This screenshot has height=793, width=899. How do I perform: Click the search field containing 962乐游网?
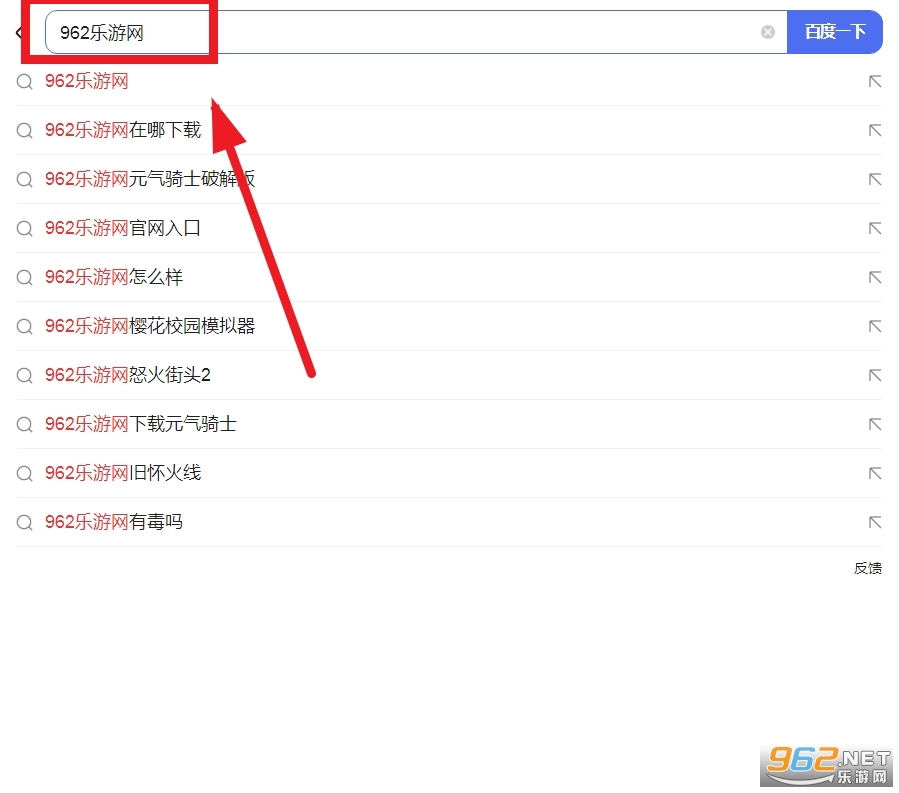pos(416,32)
